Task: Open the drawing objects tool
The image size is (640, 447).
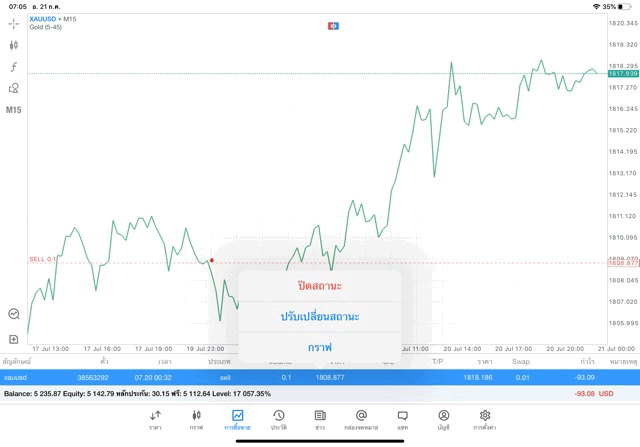Action: click(14, 88)
